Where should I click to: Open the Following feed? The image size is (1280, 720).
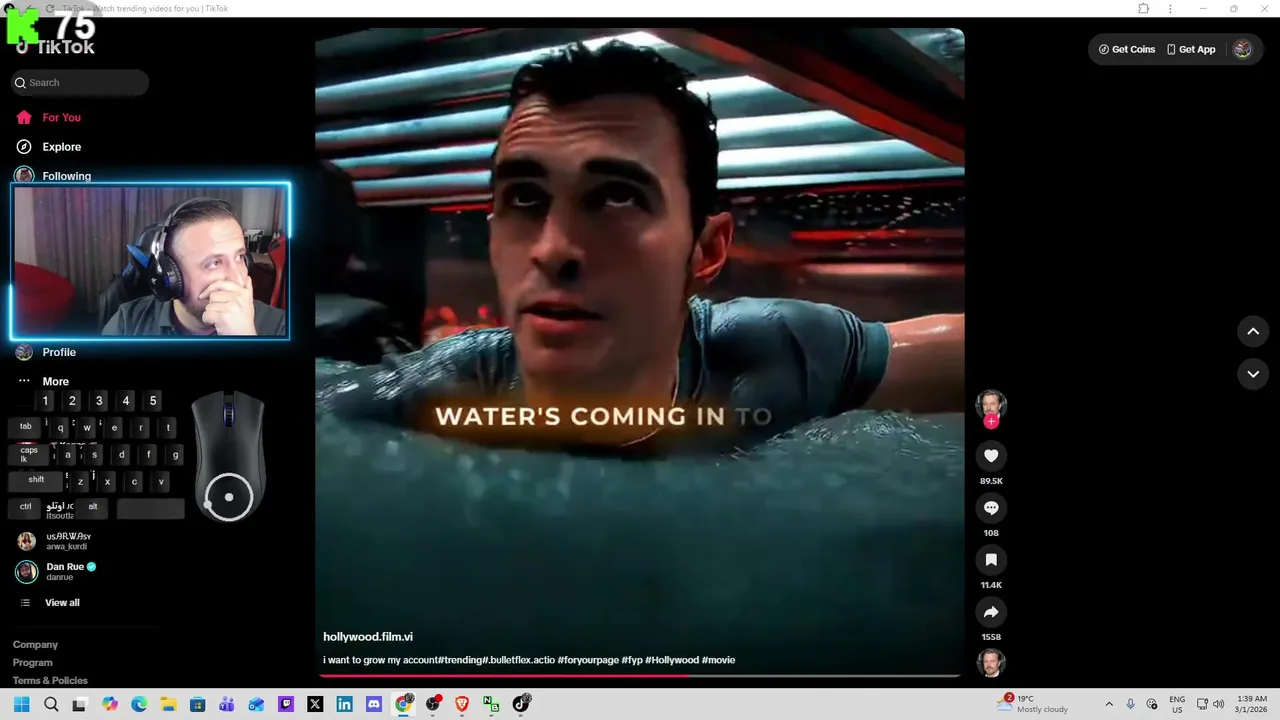[x=66, y=176]
